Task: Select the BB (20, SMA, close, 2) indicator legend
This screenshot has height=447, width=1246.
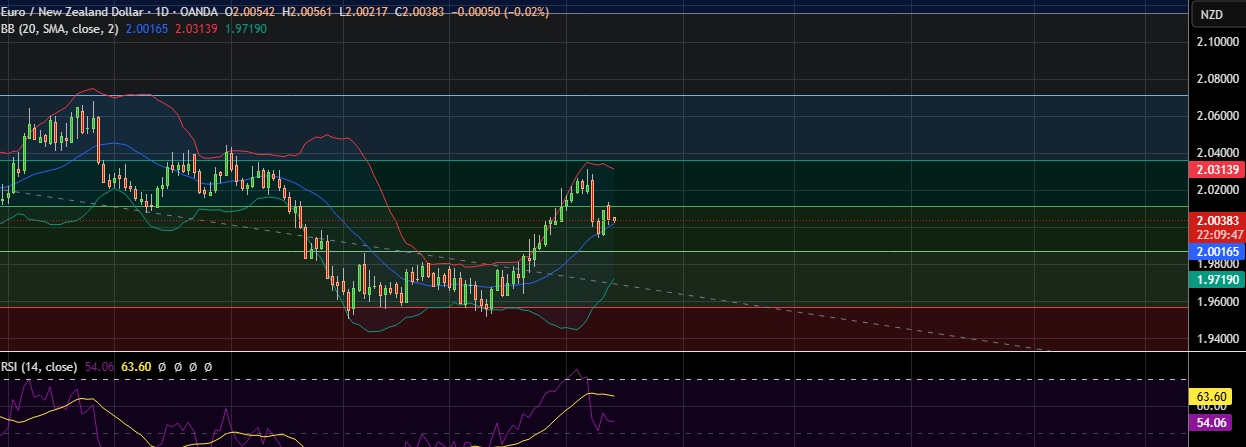Action: tap(60, 29)
